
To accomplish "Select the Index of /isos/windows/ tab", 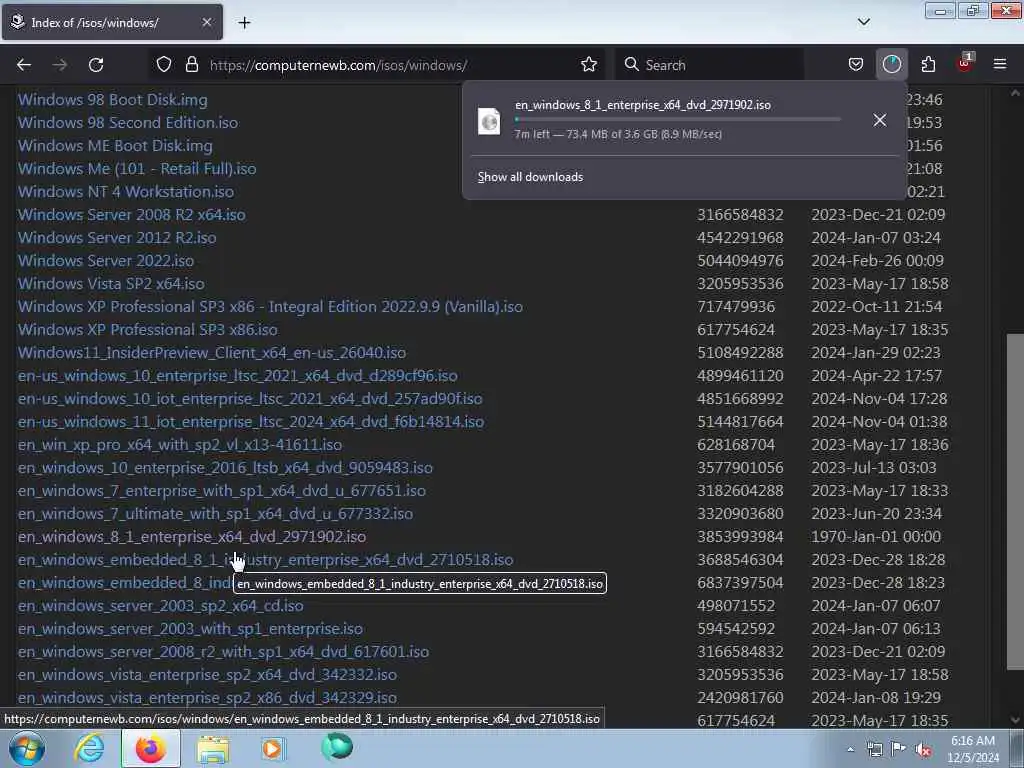I will click(112, 22).
